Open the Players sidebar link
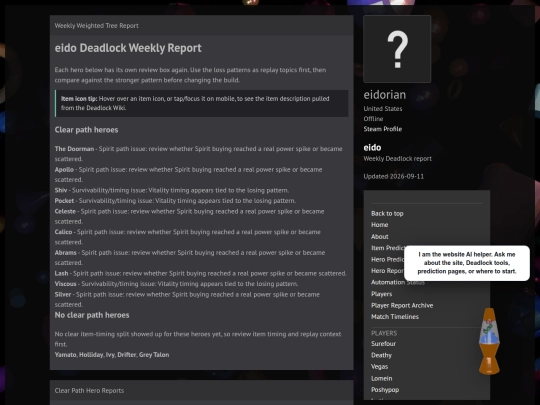Image resolution: width=540 pixels, height=405 pixels. [382, 294]
